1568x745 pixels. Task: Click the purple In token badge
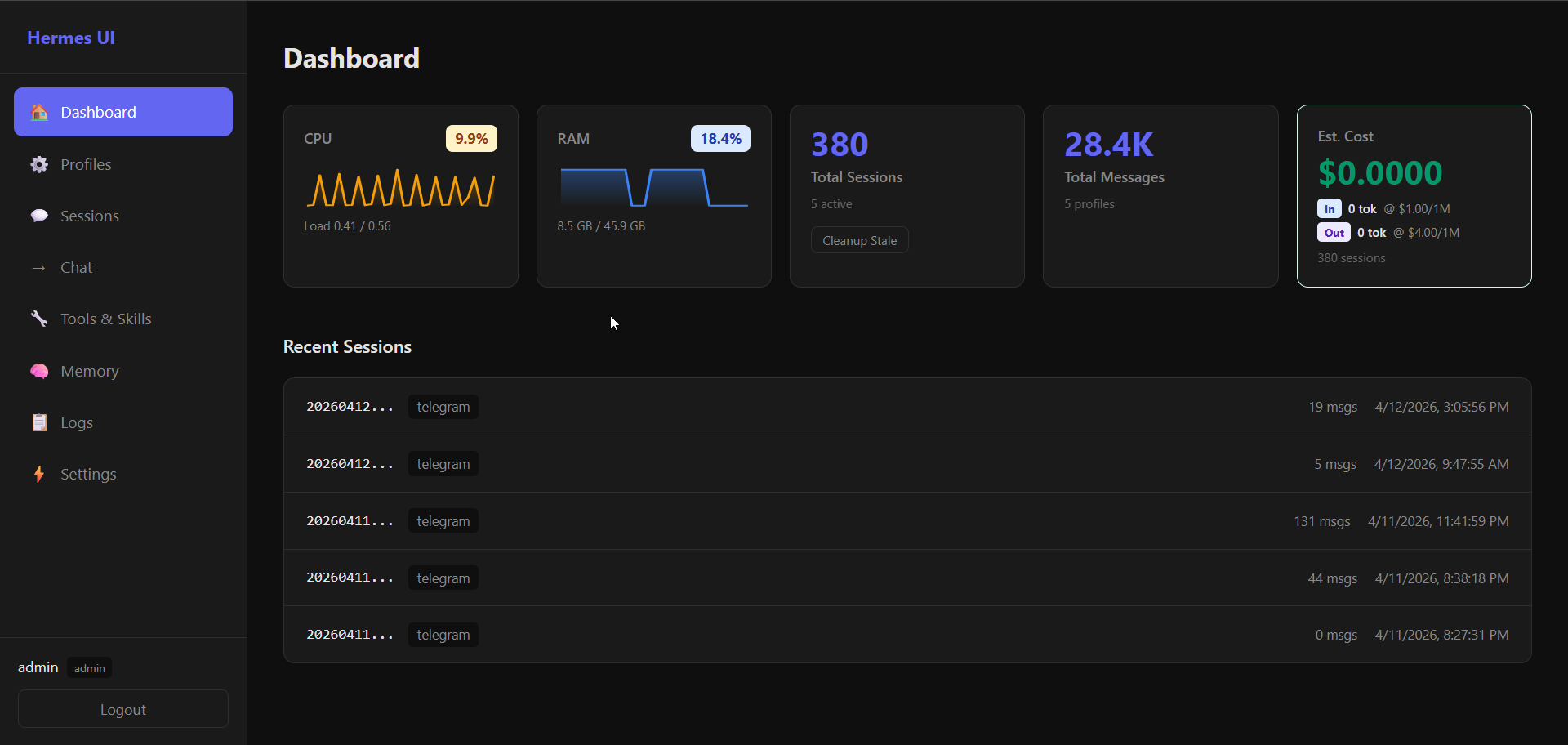(1330, 209)
